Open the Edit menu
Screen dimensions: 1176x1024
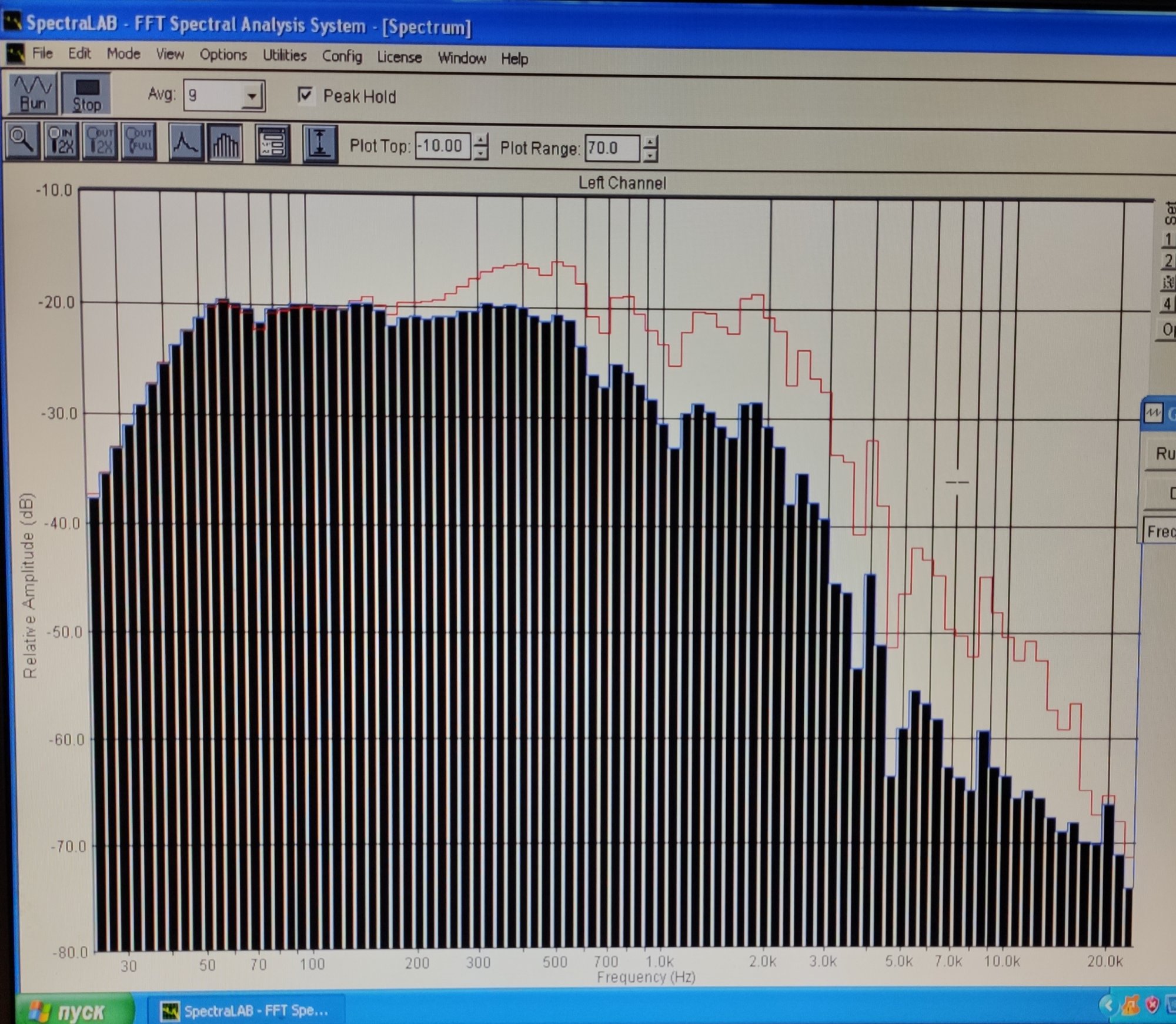(x=79, y=53)
